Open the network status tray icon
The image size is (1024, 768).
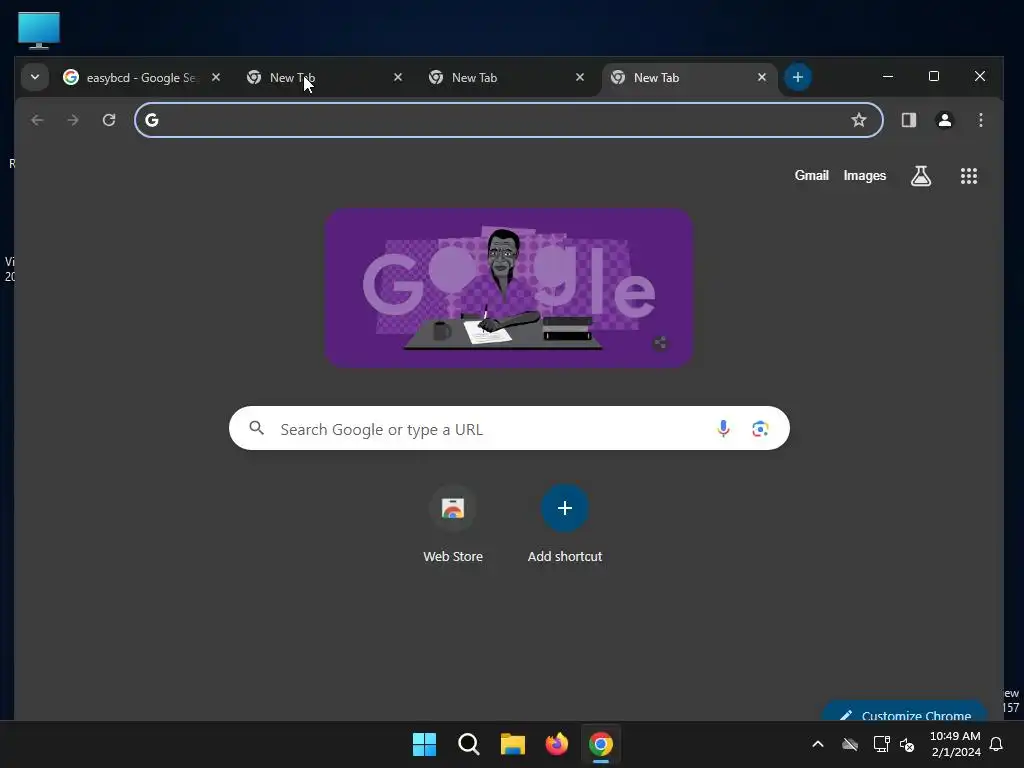tap(881, 744)
